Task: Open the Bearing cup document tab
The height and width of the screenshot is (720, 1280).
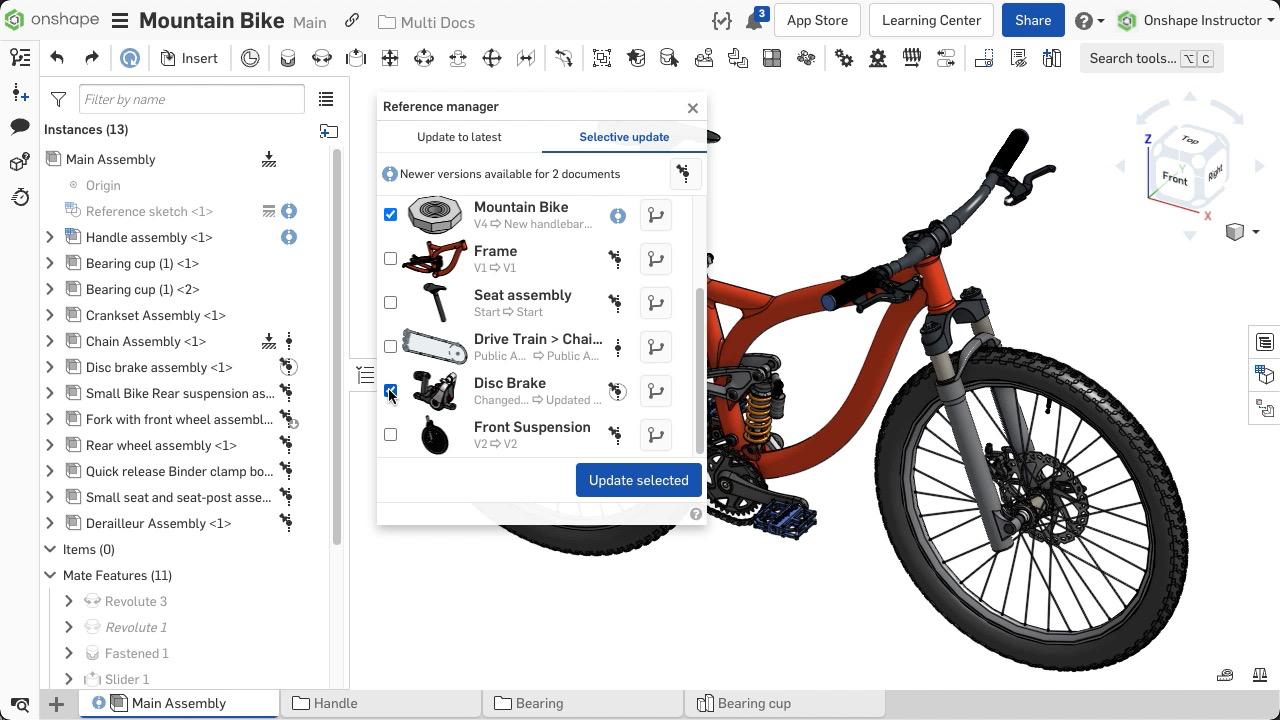Action: (x=755, y=703)
